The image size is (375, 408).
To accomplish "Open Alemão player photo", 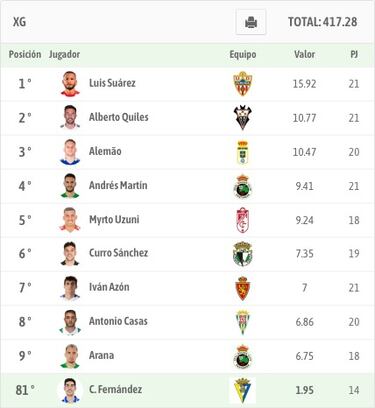I will click(x=70, y=152).
